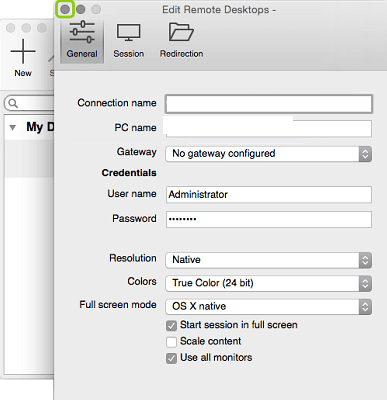Enable the Scale content checkbox
This screenshot has width=387, height=400.
pyautogui.click(x=171, y=342)
